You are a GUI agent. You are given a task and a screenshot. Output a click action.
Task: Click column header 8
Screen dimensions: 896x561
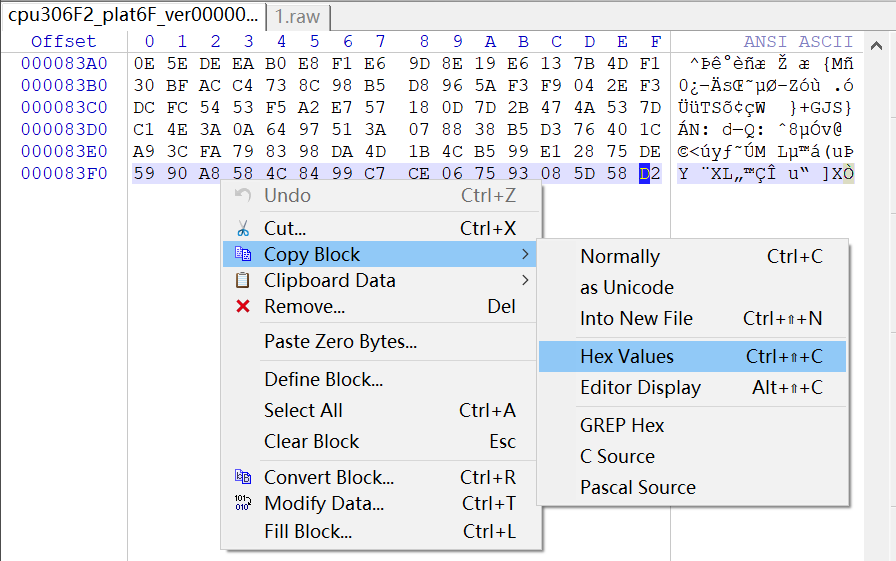click(x=424, y=42)
